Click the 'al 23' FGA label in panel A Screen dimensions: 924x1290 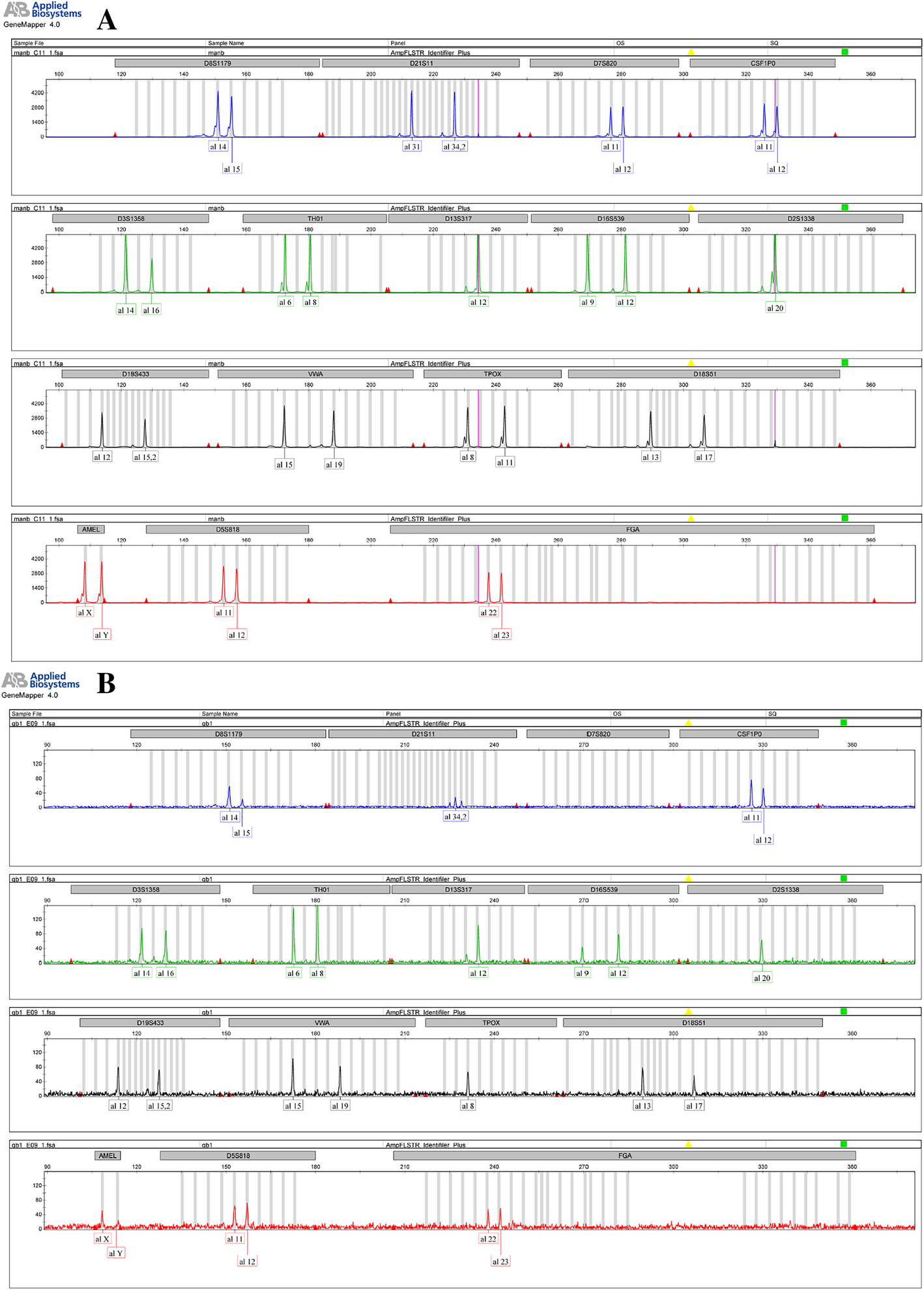click(x=501, y=635)
